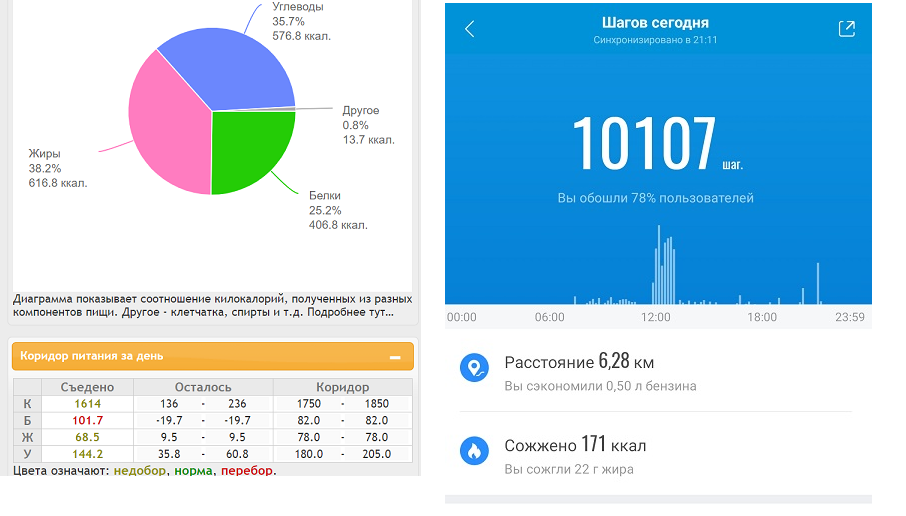Viewport: 906px width, 516px height.
Task: Tap the distance location pin icon
Action: click(x=474, y=368)
